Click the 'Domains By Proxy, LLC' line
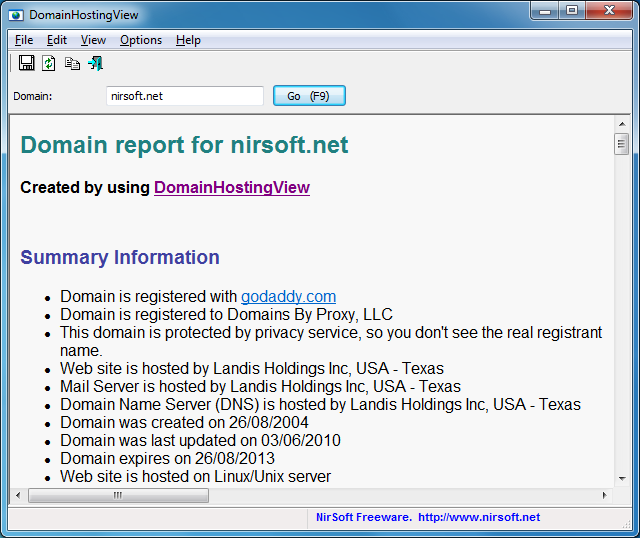This screenshot has height=538, width=640. pyautogui.click(x=227, y=314)
